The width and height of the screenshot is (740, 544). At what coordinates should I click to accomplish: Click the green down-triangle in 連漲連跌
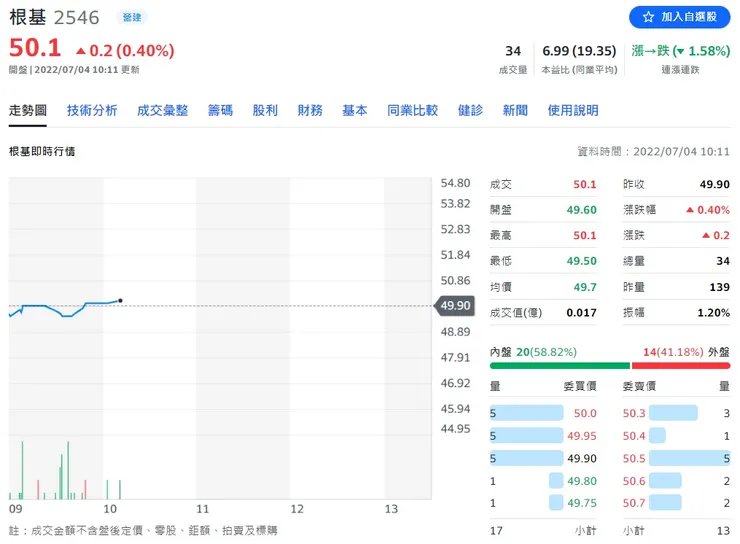click(679, 51)
